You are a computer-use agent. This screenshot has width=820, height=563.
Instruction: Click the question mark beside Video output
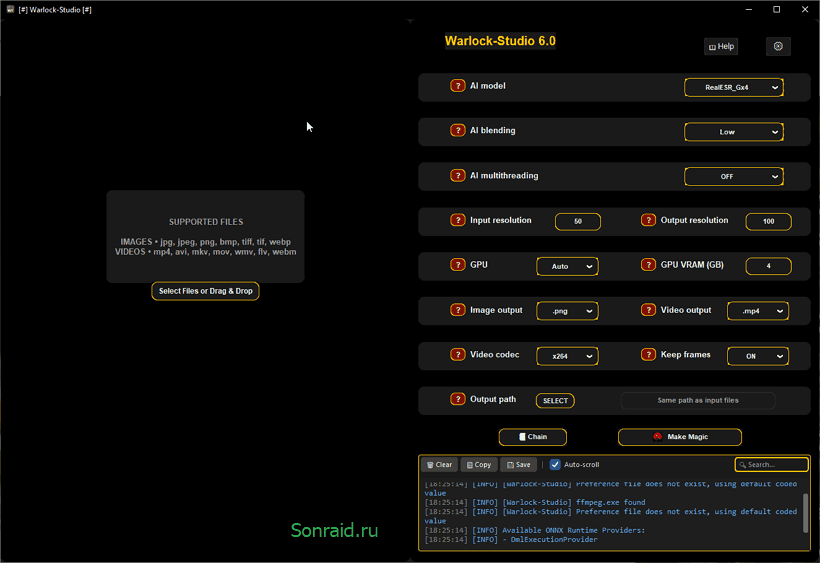coord(648,310)
